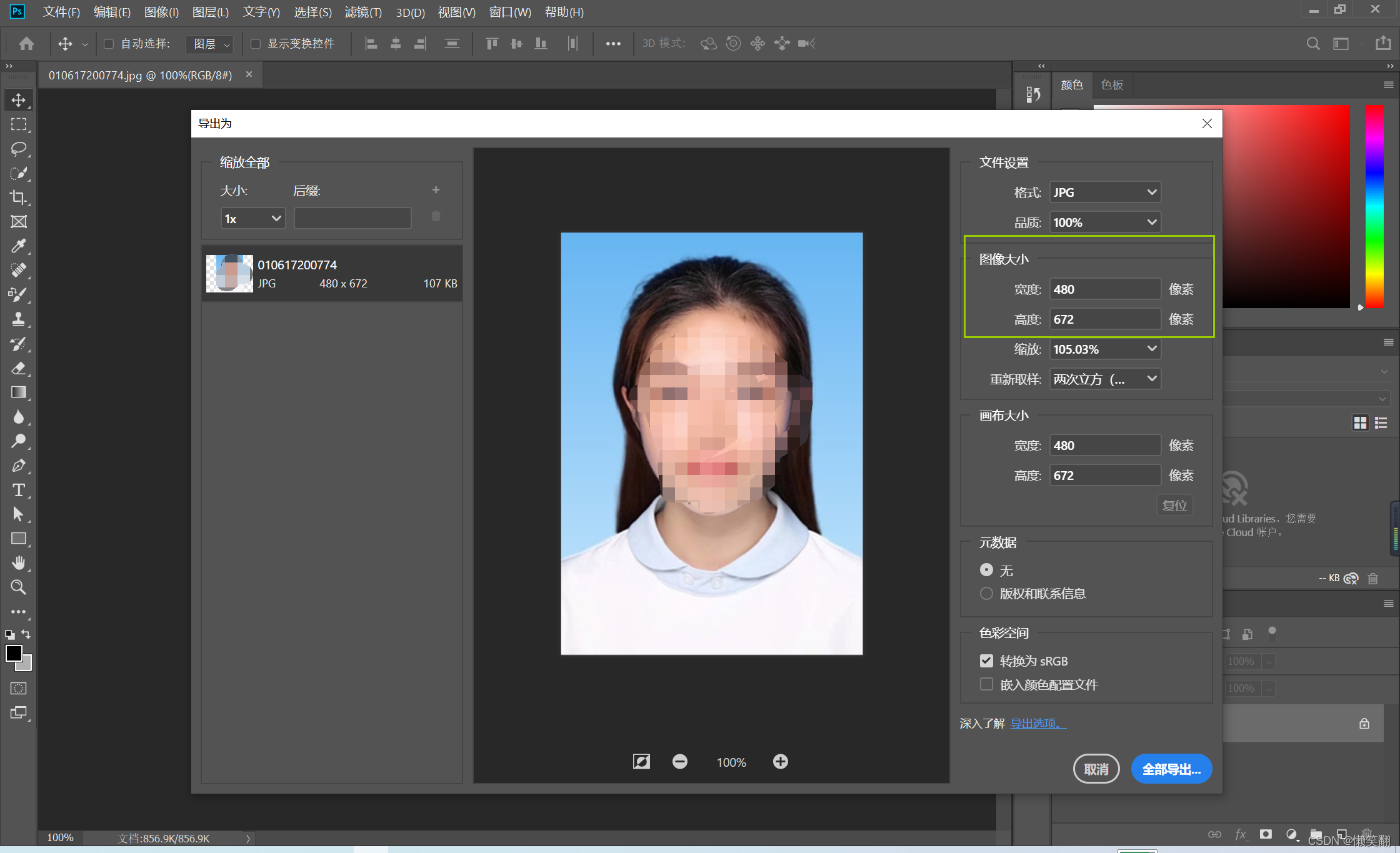Select the Horizontal Type tool
The image size is (1400, 853).
[x=18, y=490]
